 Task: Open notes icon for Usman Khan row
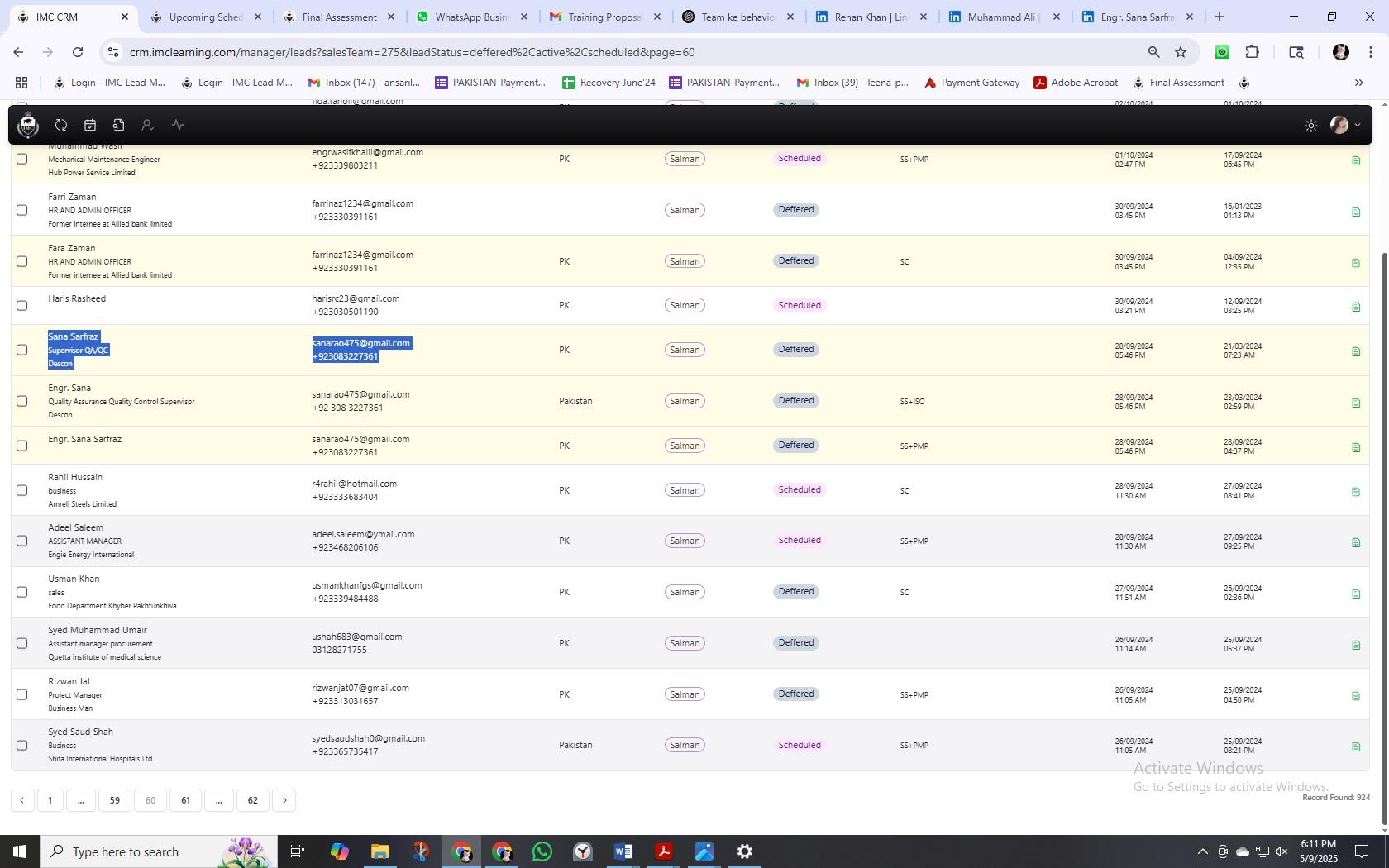tap(1356, 594)
